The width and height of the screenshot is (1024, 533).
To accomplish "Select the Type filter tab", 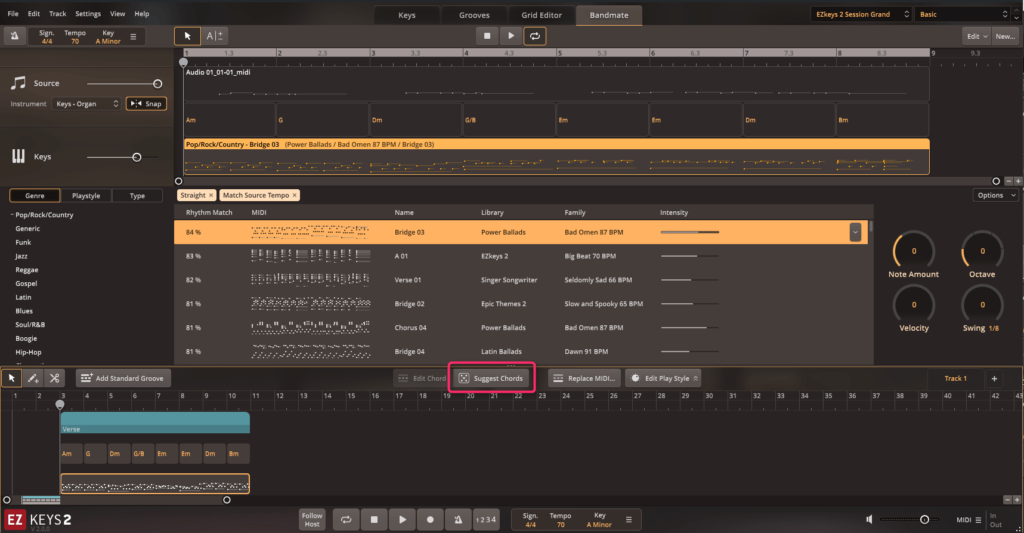I will [137, 195].
